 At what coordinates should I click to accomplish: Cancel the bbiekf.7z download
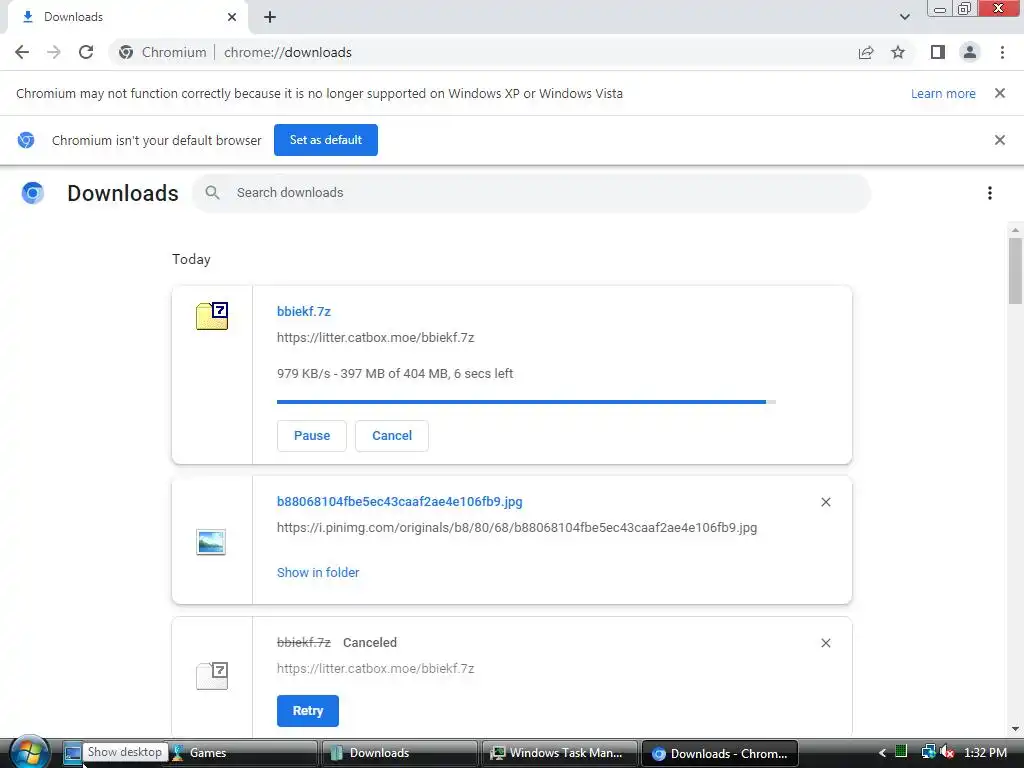392,436
